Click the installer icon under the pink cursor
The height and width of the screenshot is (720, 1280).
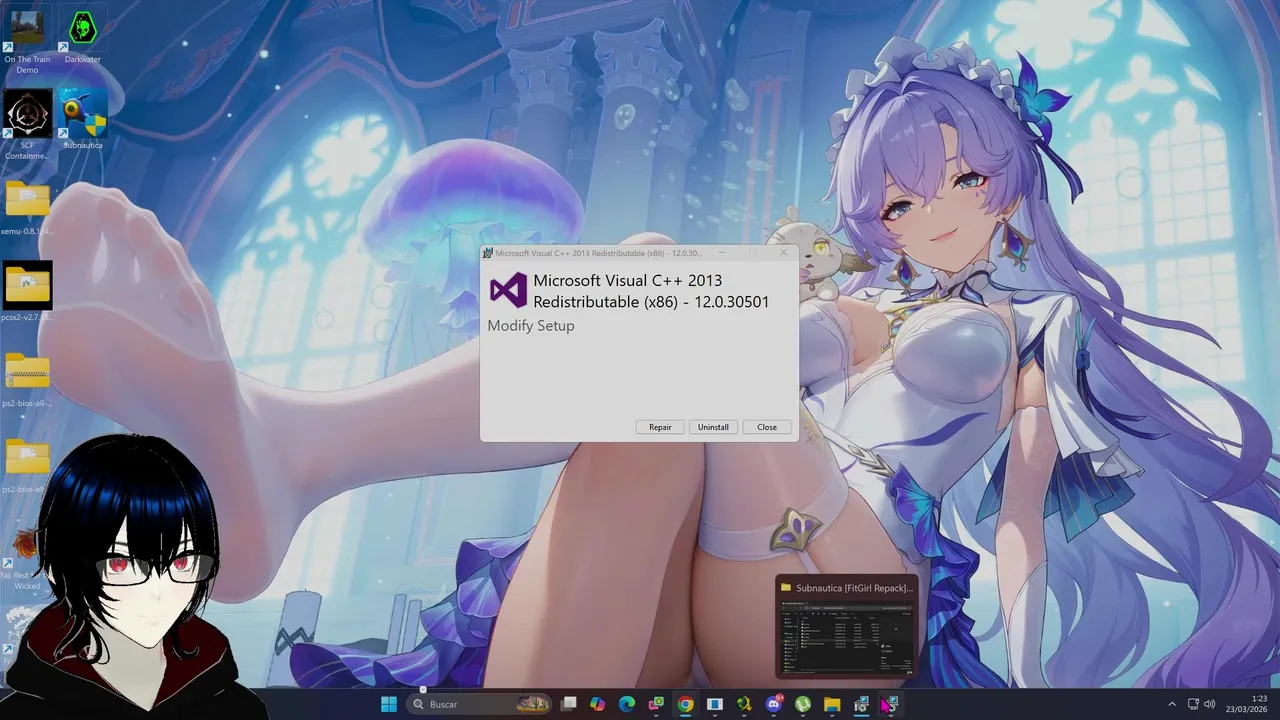click(x=889, y=704)
